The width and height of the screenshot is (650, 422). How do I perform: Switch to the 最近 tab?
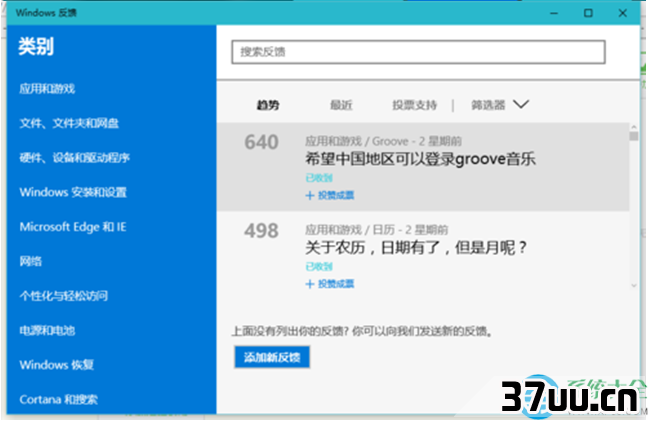[341, 105]
